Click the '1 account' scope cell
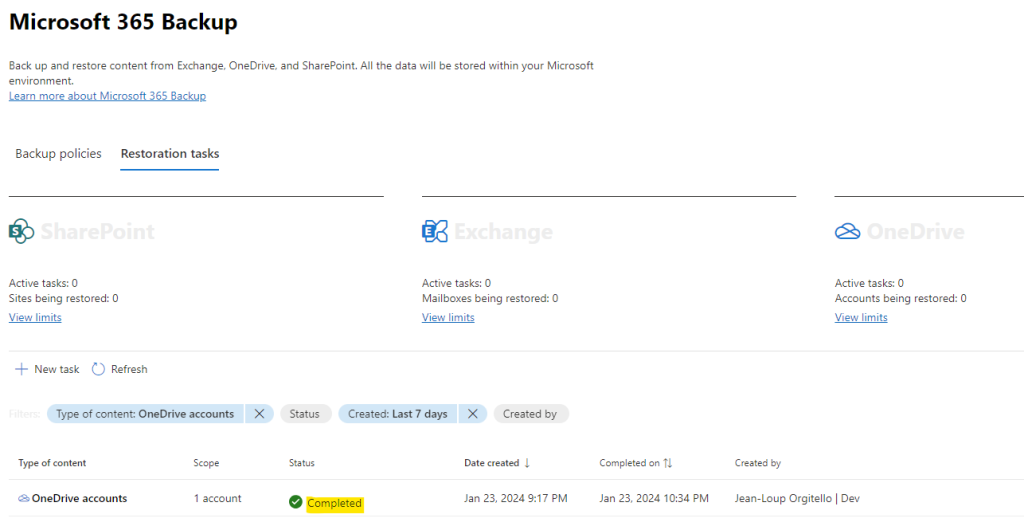The image size is (1024, 526). (217, 499)
